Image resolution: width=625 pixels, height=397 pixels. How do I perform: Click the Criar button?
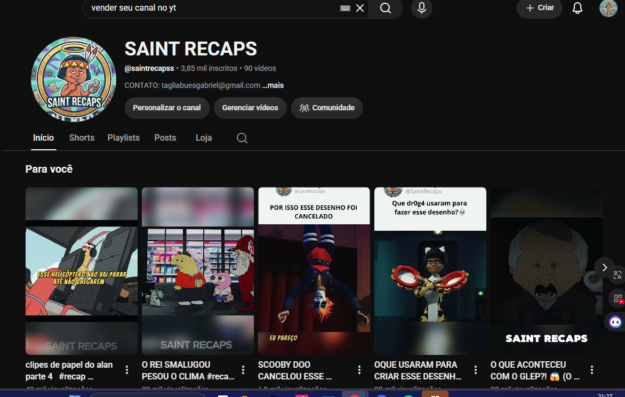pyautogui.click(x=540, y=8)
